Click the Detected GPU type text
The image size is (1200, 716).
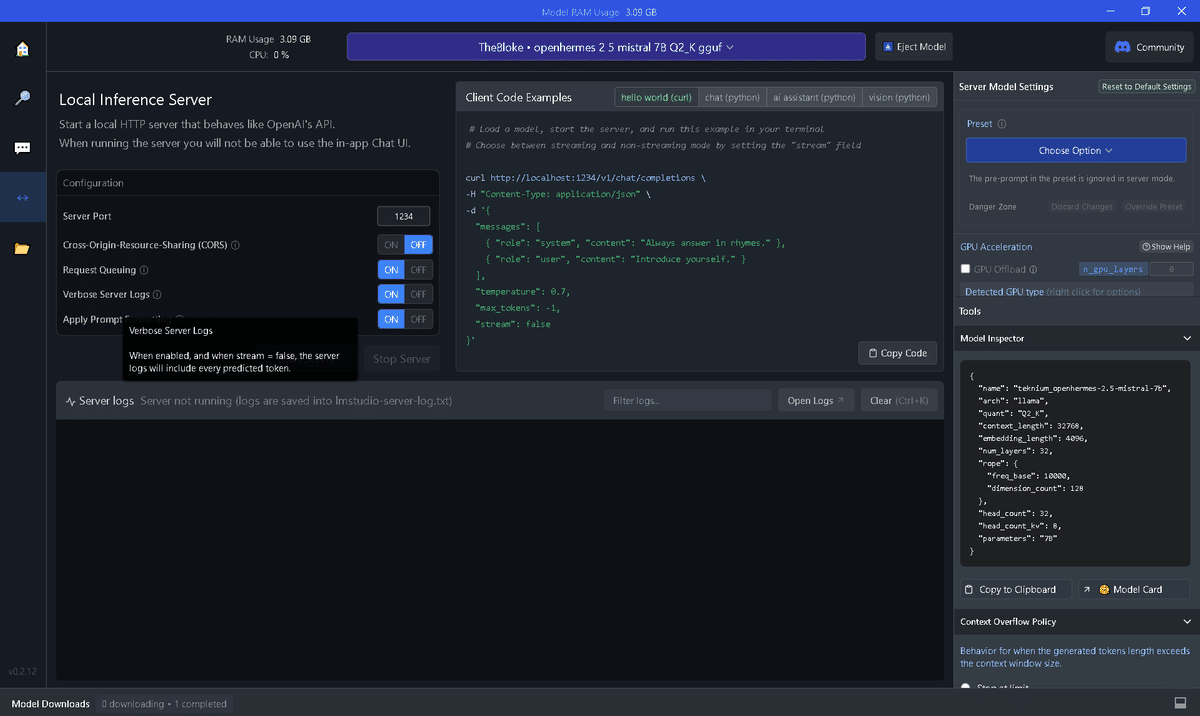1004,292
